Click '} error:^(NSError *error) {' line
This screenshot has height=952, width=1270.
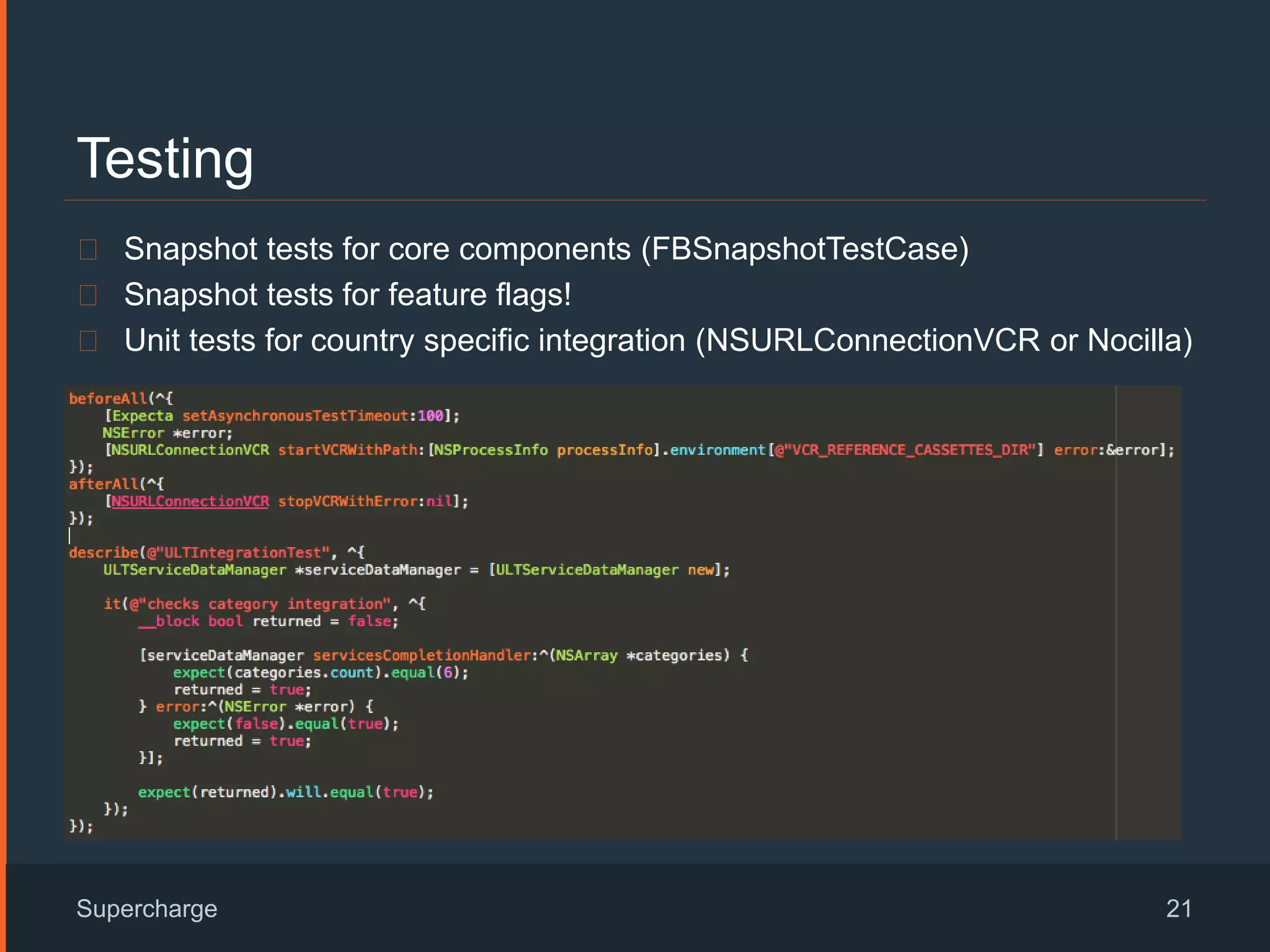[256, 707]
